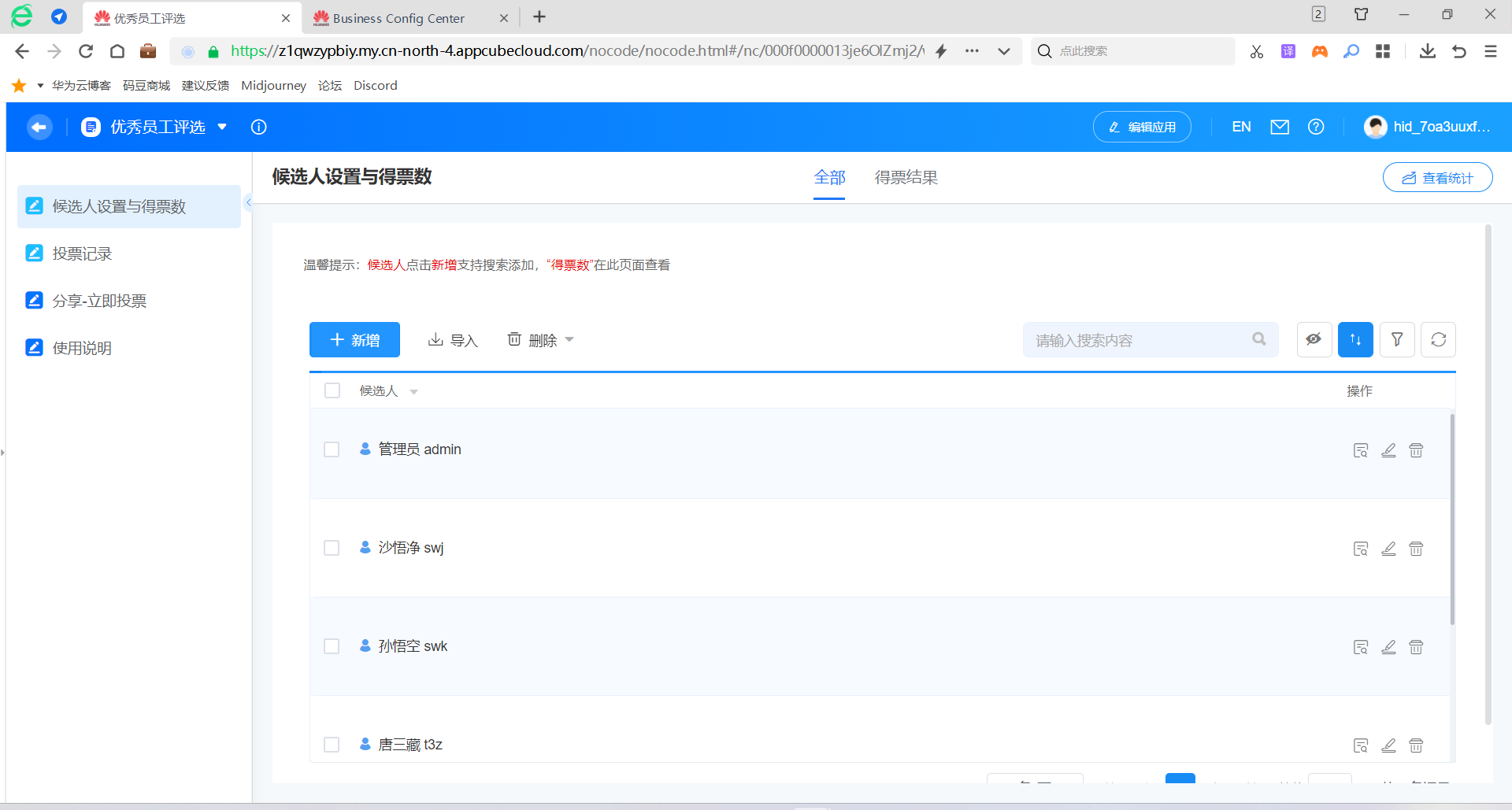Delete the 唐三藏 t3z row

click(x=1416, y=745)
